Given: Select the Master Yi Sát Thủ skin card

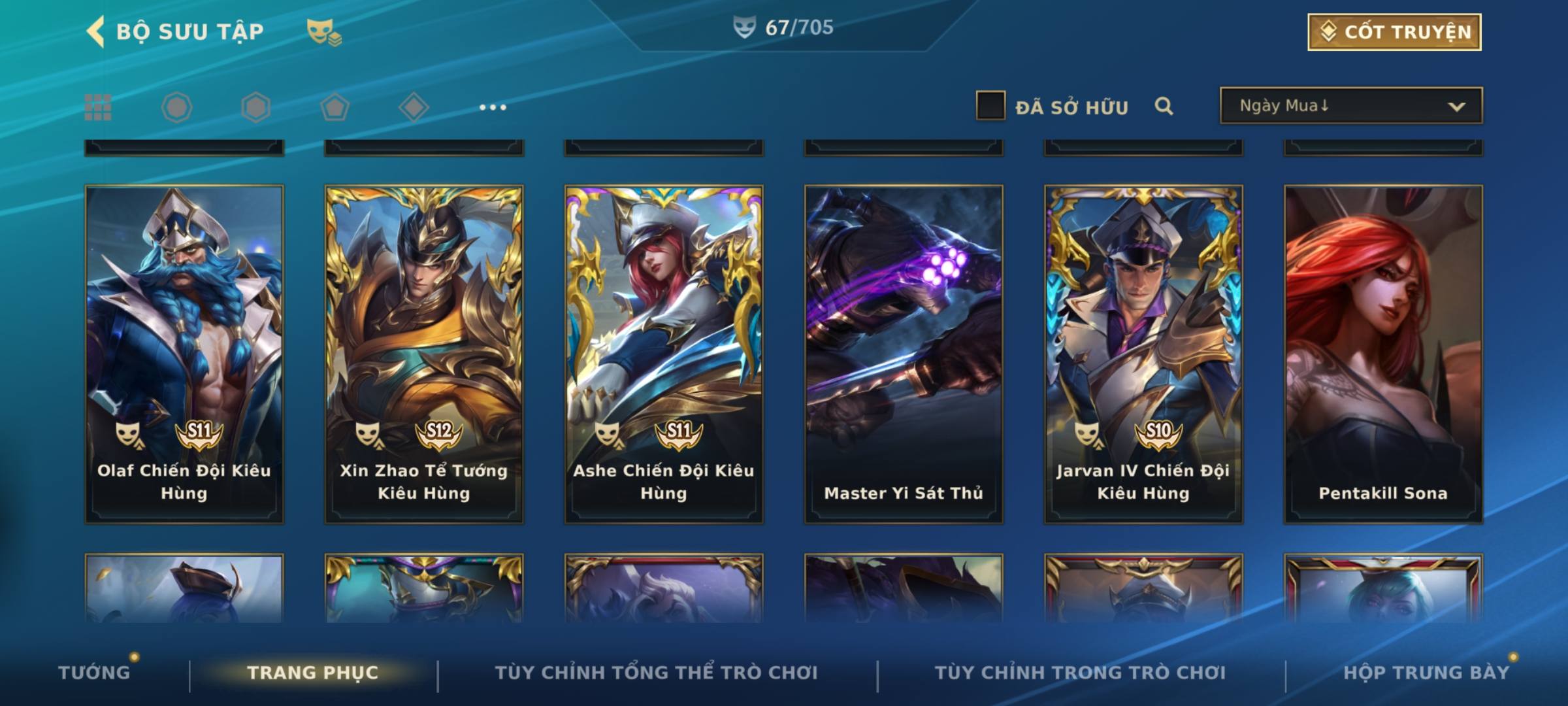Looking at the screenshot, I should point(904,354).
